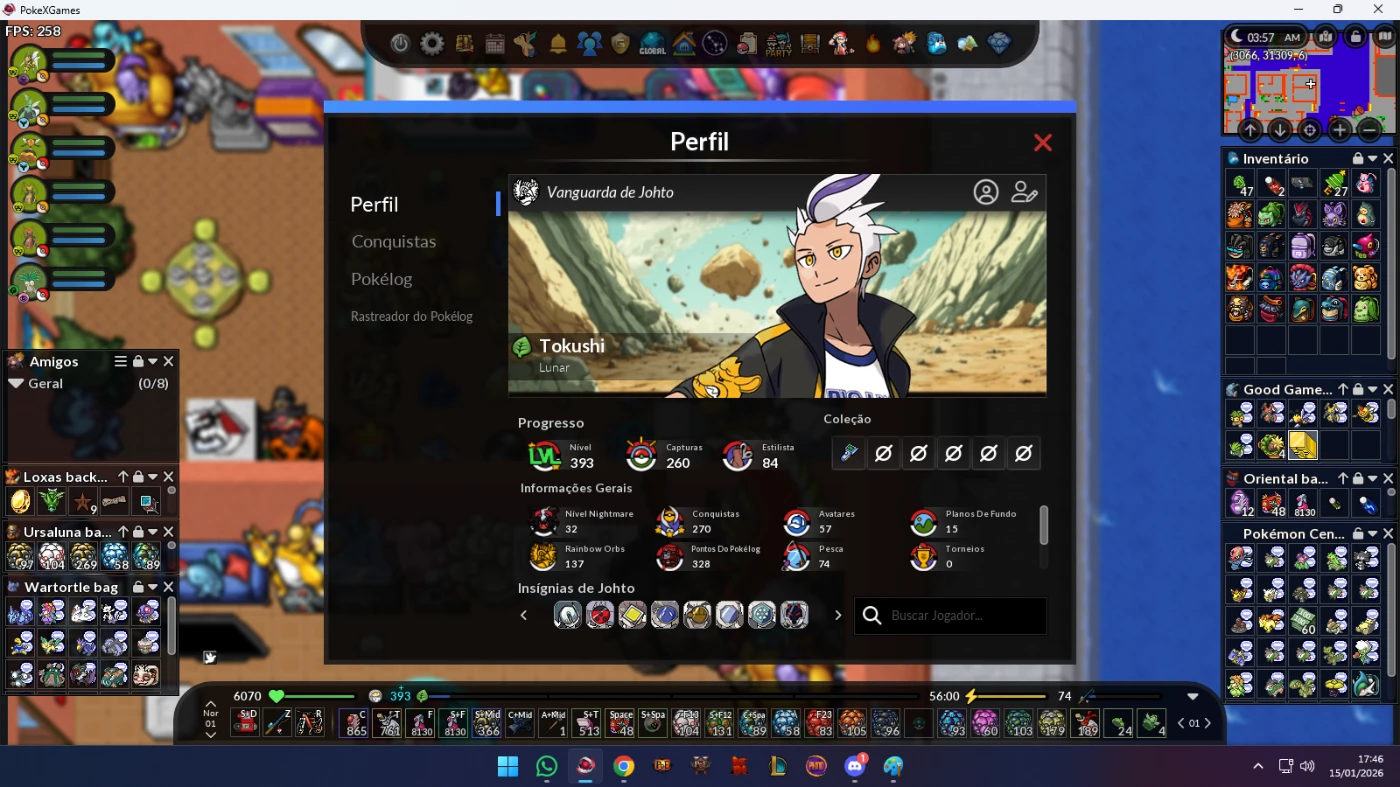
Task: Click the Buscar Jogador search field
Action: tap(962, 616)
